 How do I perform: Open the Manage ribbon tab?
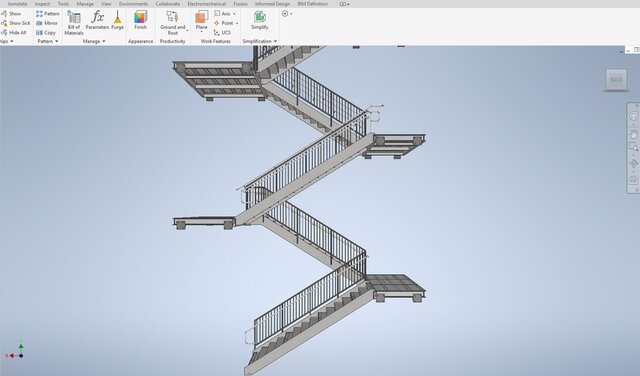[85, 4]
